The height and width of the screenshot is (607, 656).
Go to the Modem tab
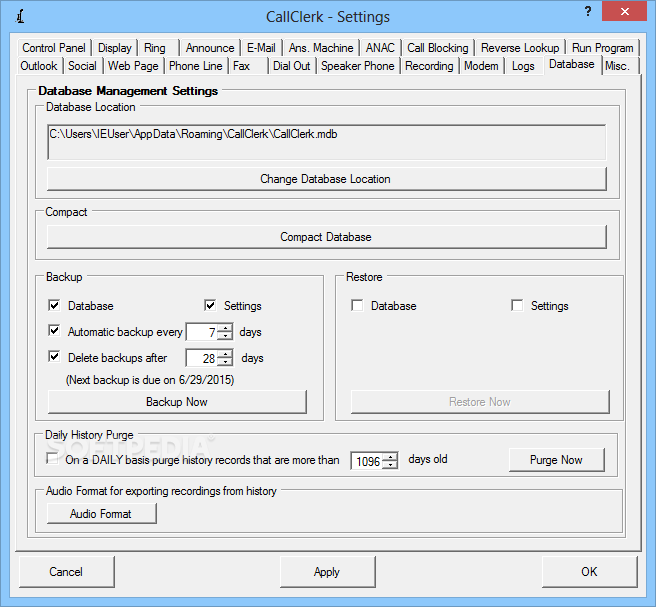point(481,66)
